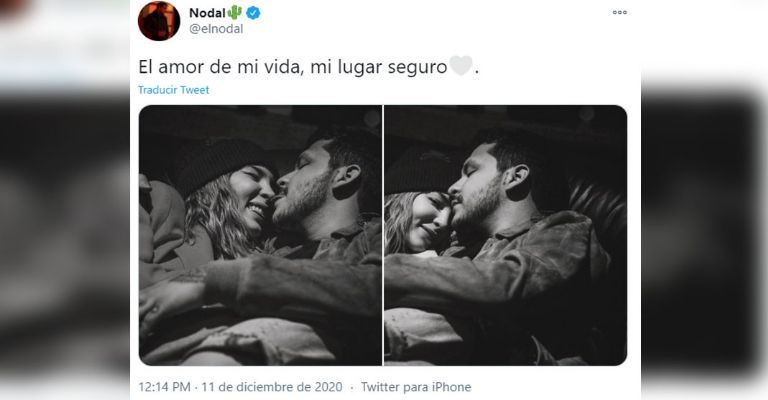
Task: Click Traducir Tweet to translate
Action: 173,90
